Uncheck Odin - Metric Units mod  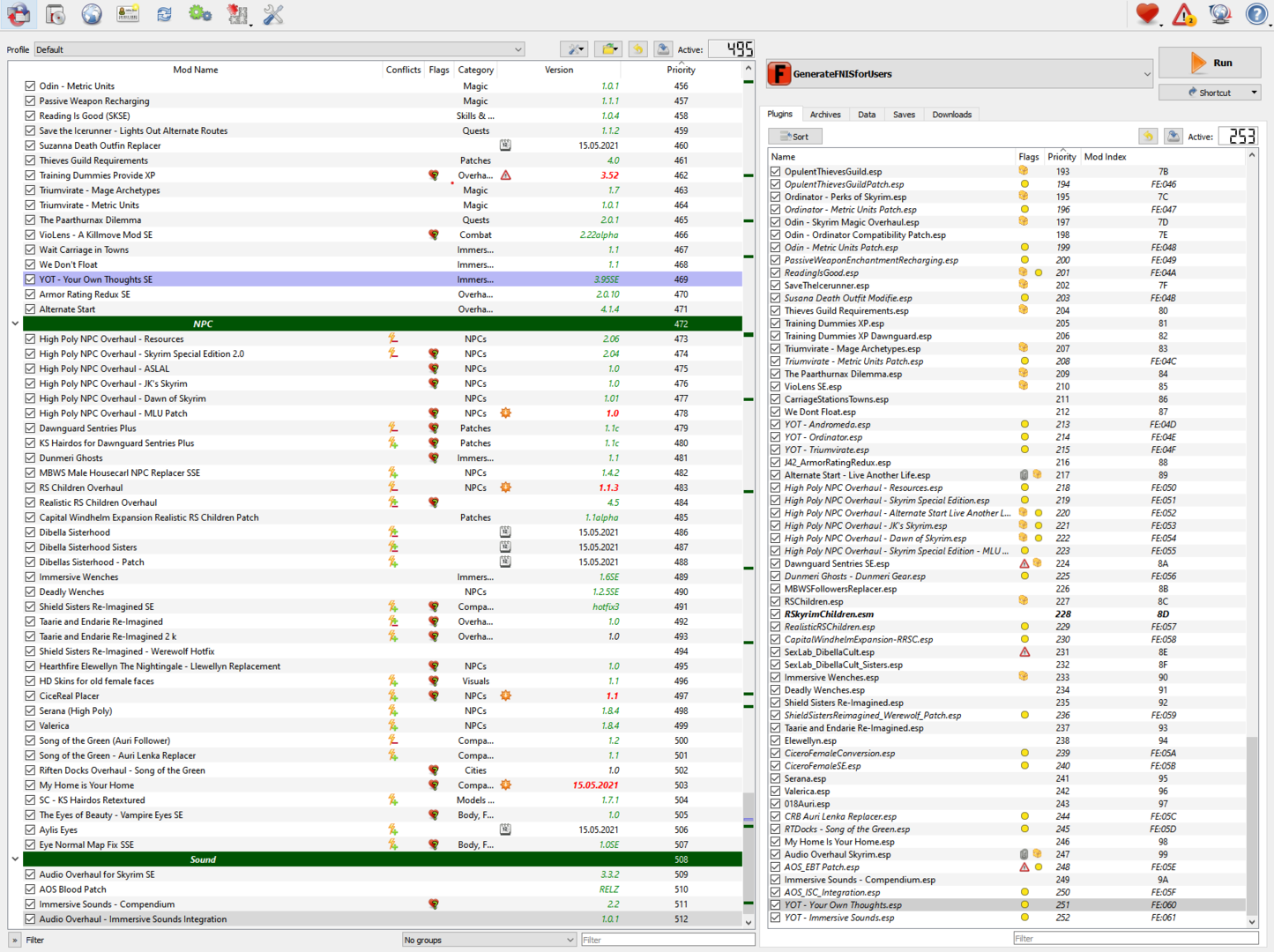pos(30,86)
